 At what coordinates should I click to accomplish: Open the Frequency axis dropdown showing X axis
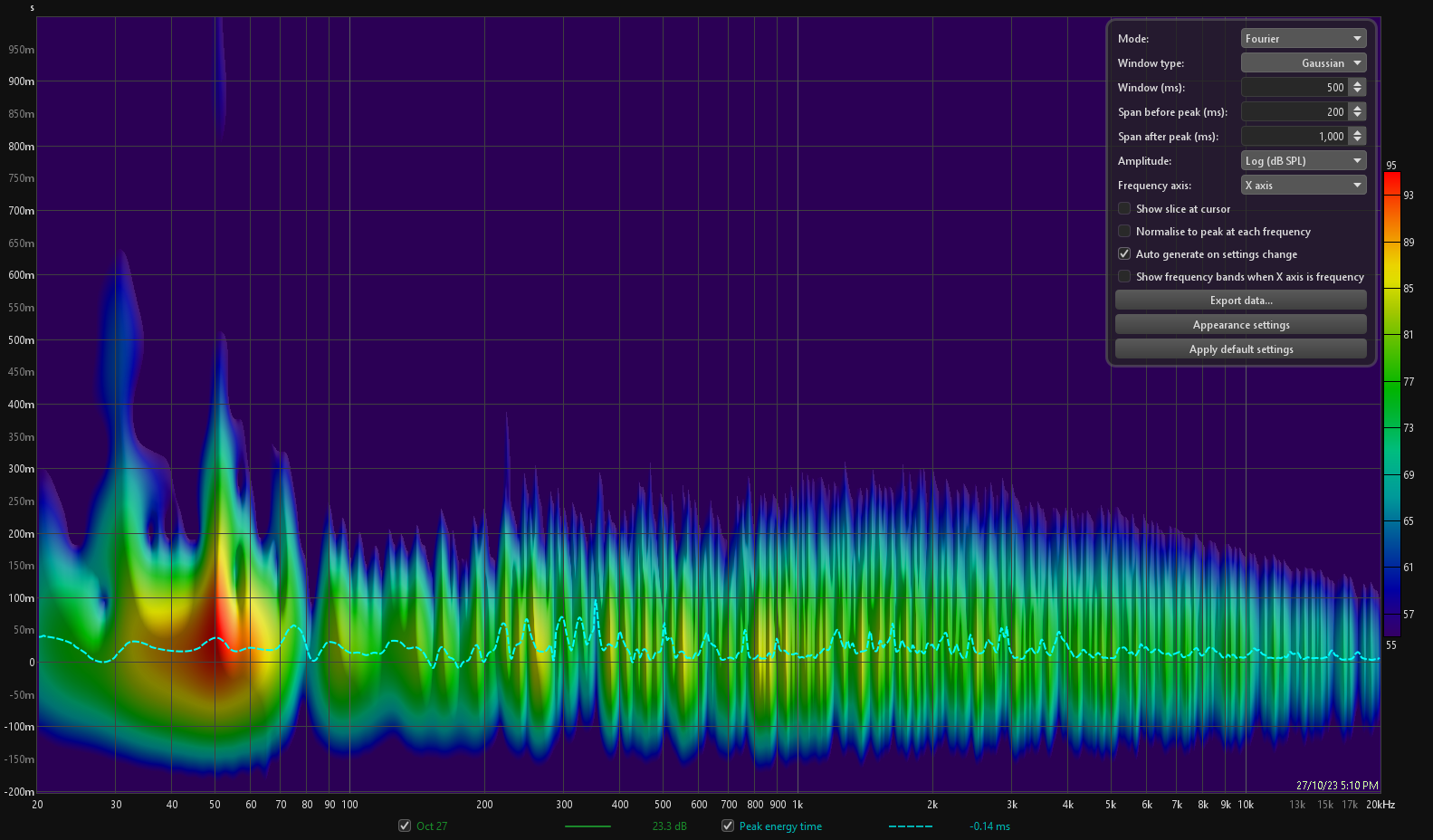point(1303,185)
